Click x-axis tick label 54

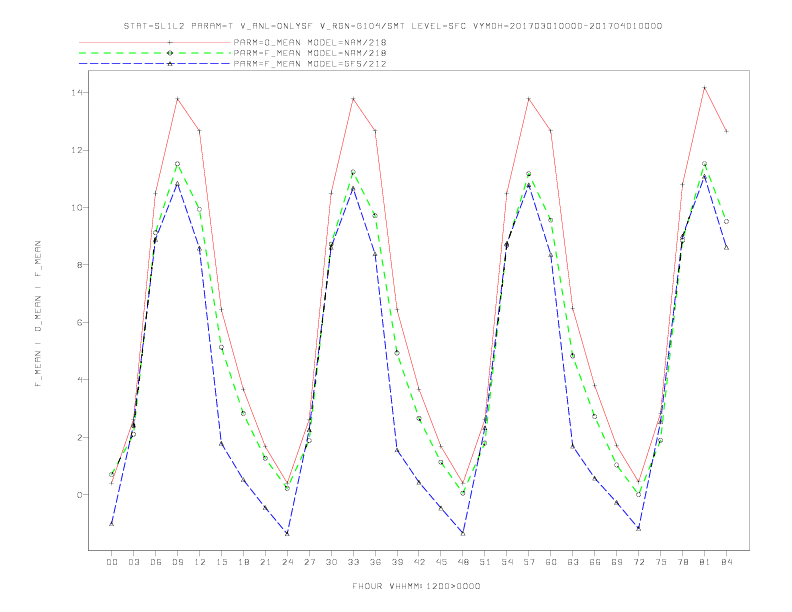coord(507,562)
